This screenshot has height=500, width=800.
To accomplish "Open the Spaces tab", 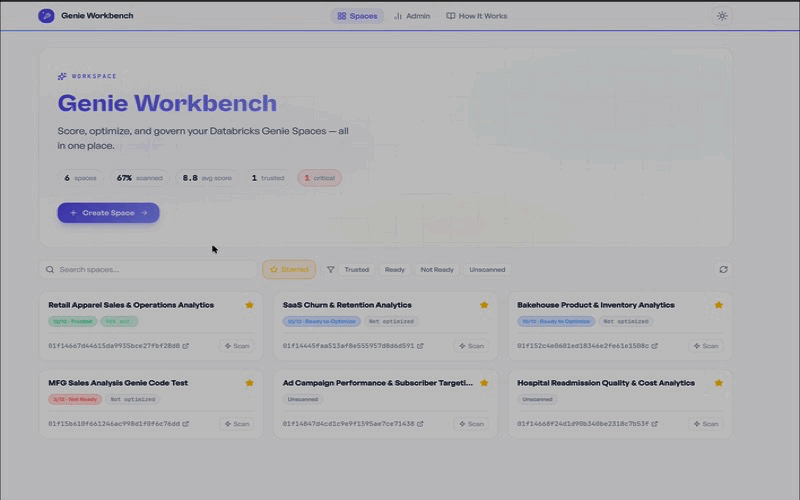I will pyautogui.click(x=357, y=16).
